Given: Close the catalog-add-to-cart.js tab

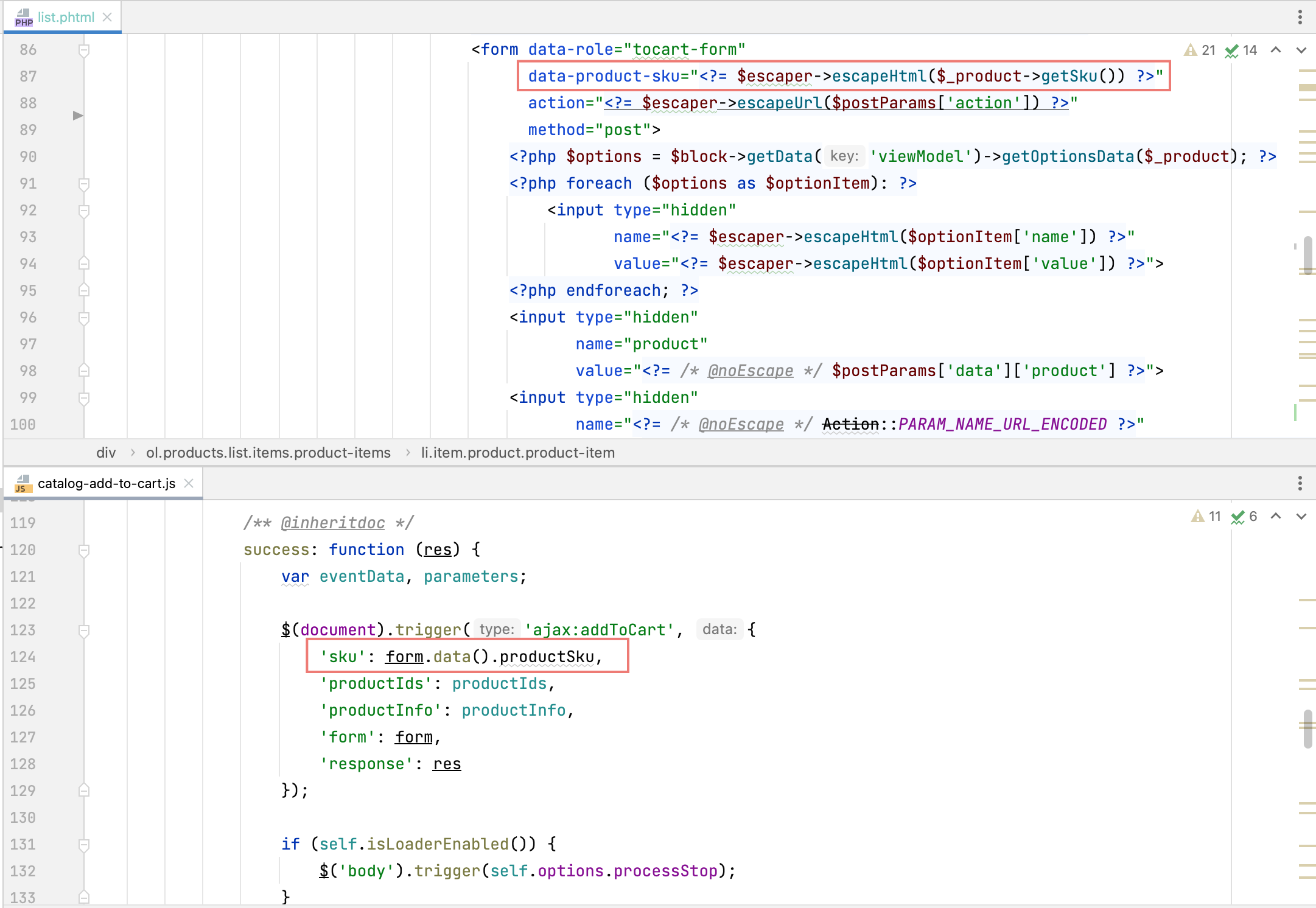Looking at the screenshot, I should pyautogui.click(x=189, y=483).
